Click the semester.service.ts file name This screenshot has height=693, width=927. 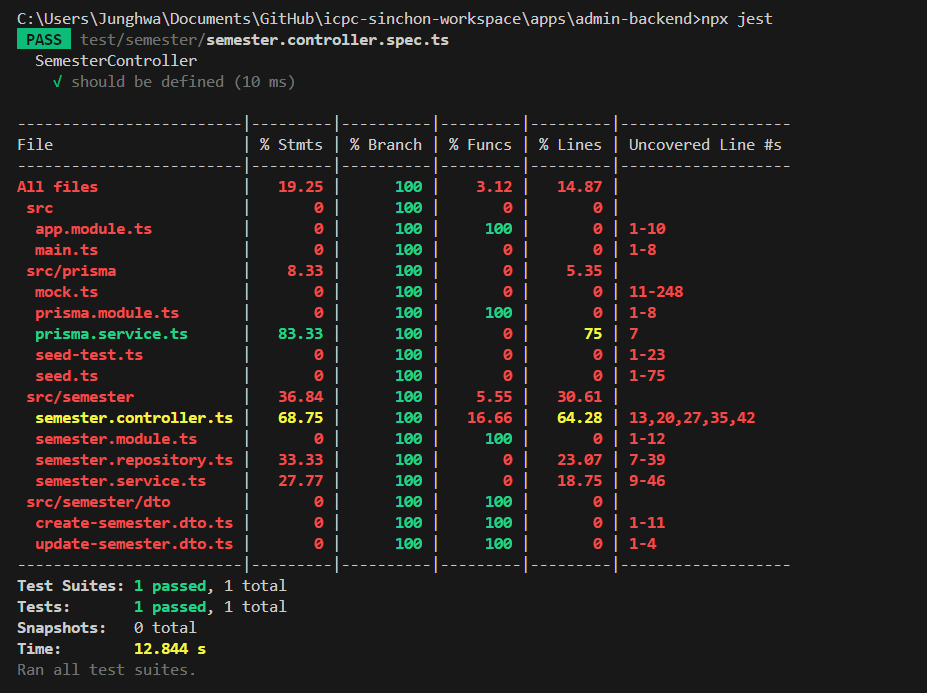(121, 481)
